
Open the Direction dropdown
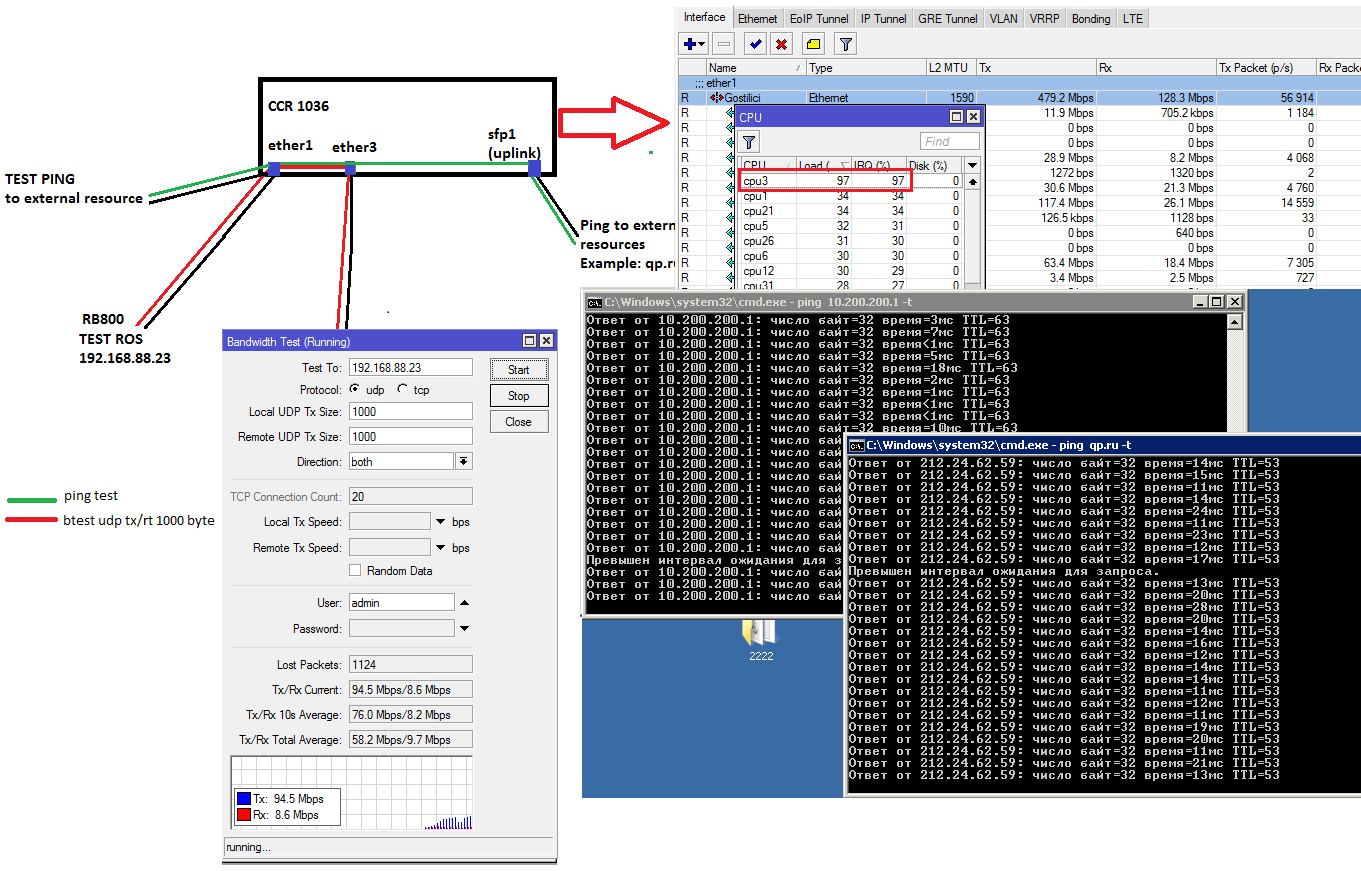coord(463,462)
